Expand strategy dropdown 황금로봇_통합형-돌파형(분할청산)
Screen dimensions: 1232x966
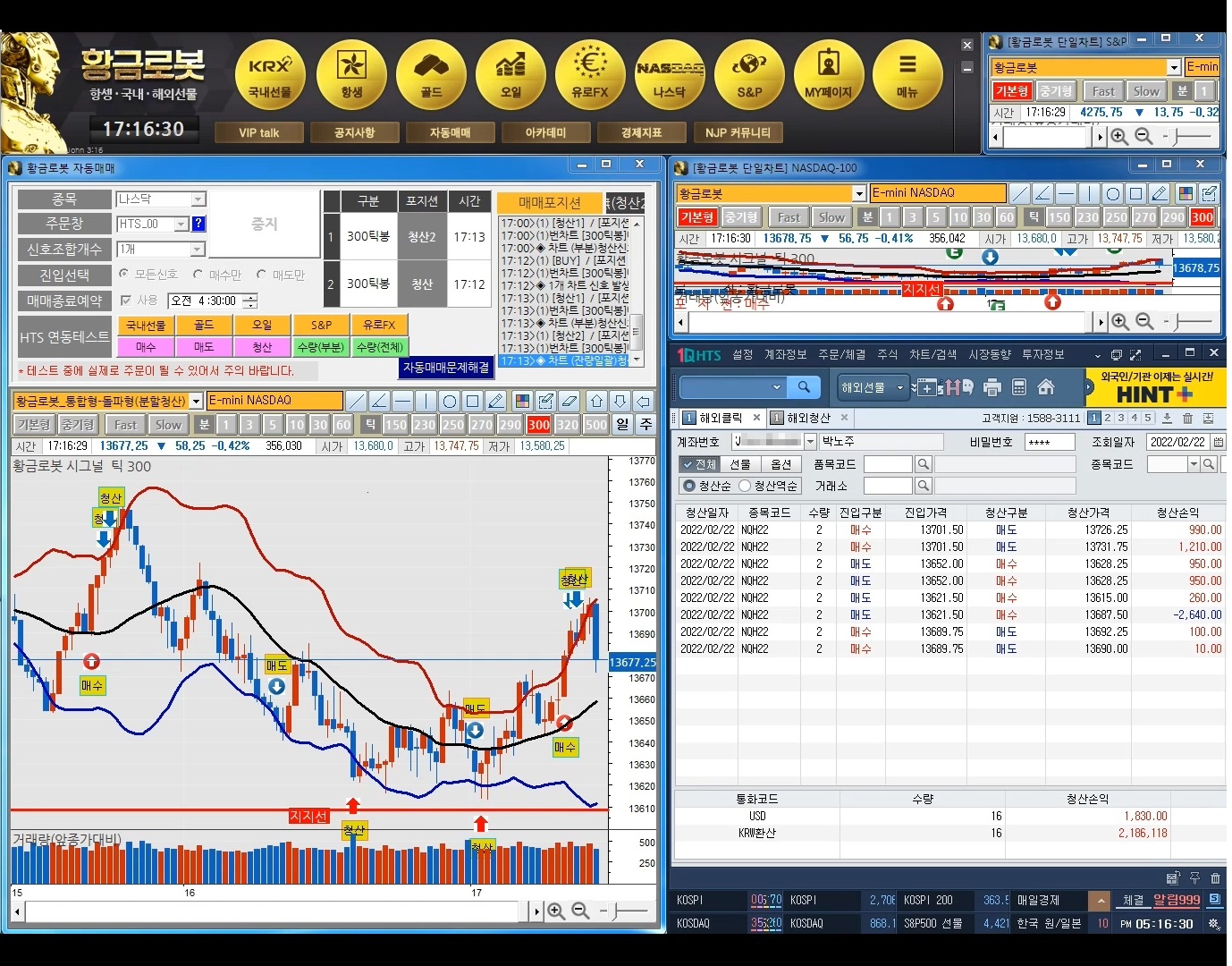(x=196, y=401)
